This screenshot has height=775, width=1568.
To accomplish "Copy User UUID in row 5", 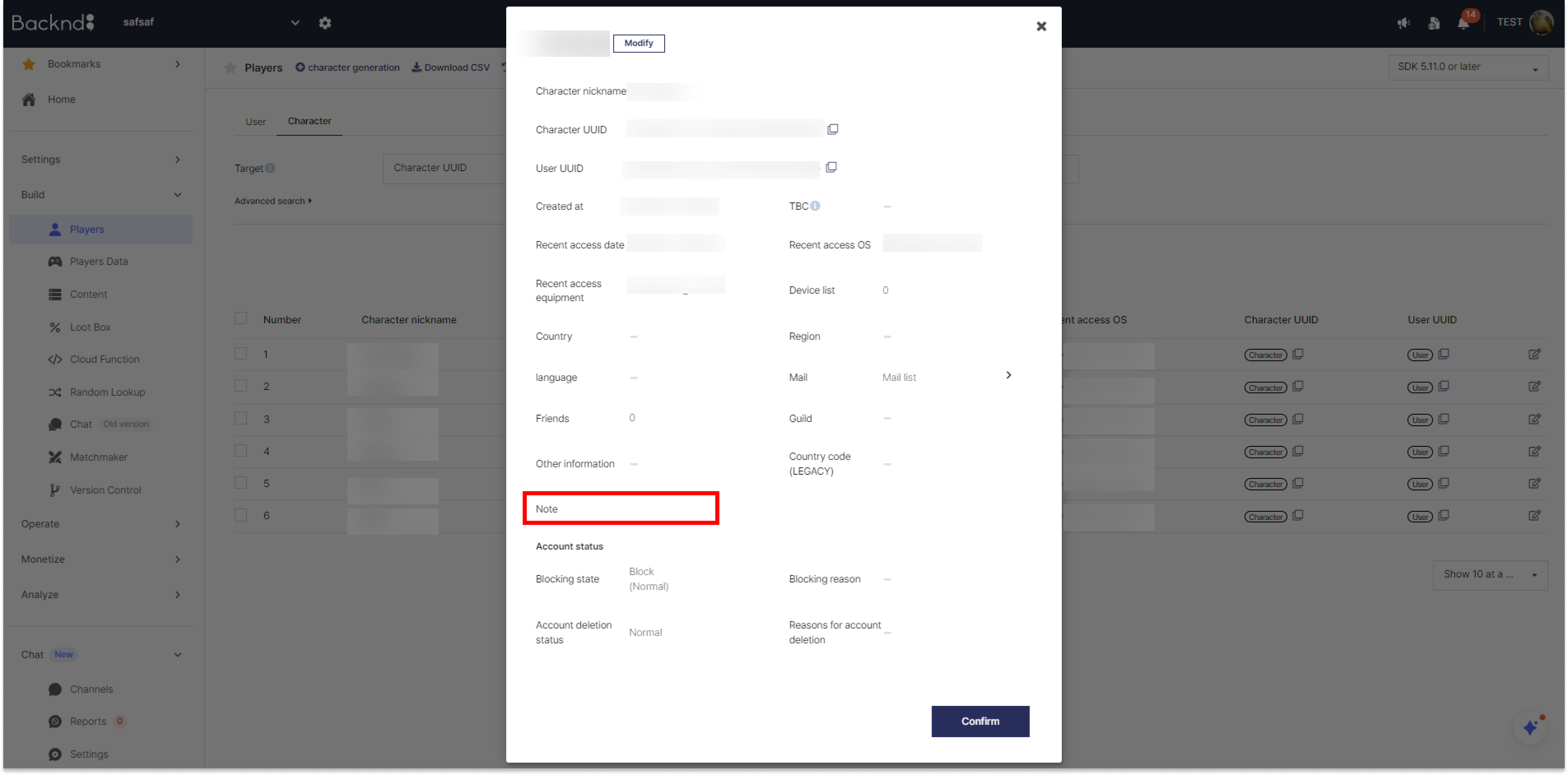I will click(x=1443, y=483).
